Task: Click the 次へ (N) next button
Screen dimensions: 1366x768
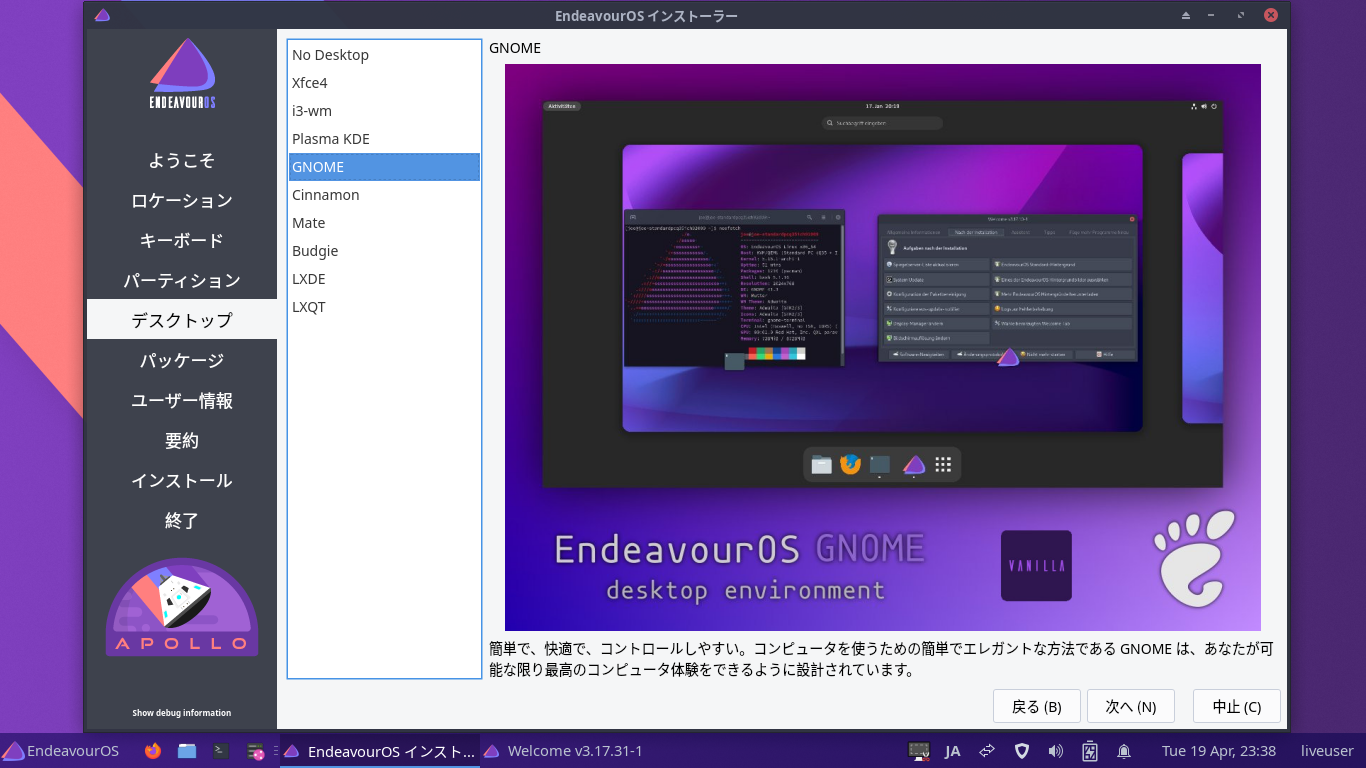Action: tap(1130, 706)
